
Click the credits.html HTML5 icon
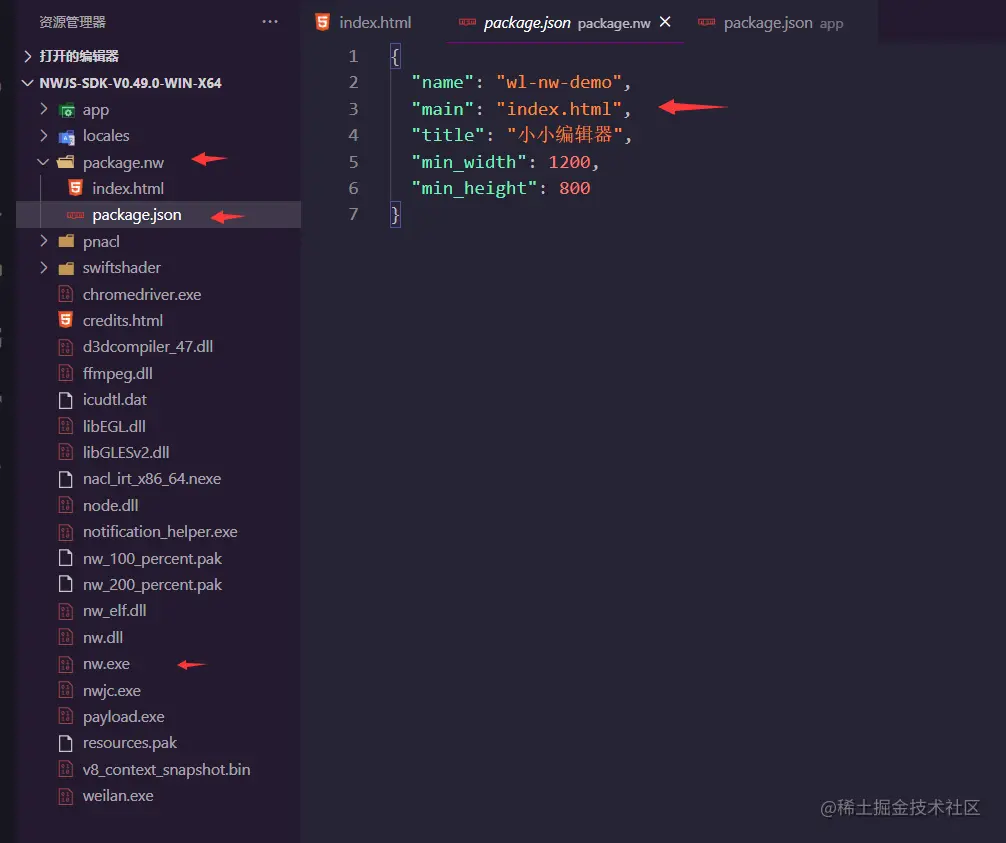65,320
